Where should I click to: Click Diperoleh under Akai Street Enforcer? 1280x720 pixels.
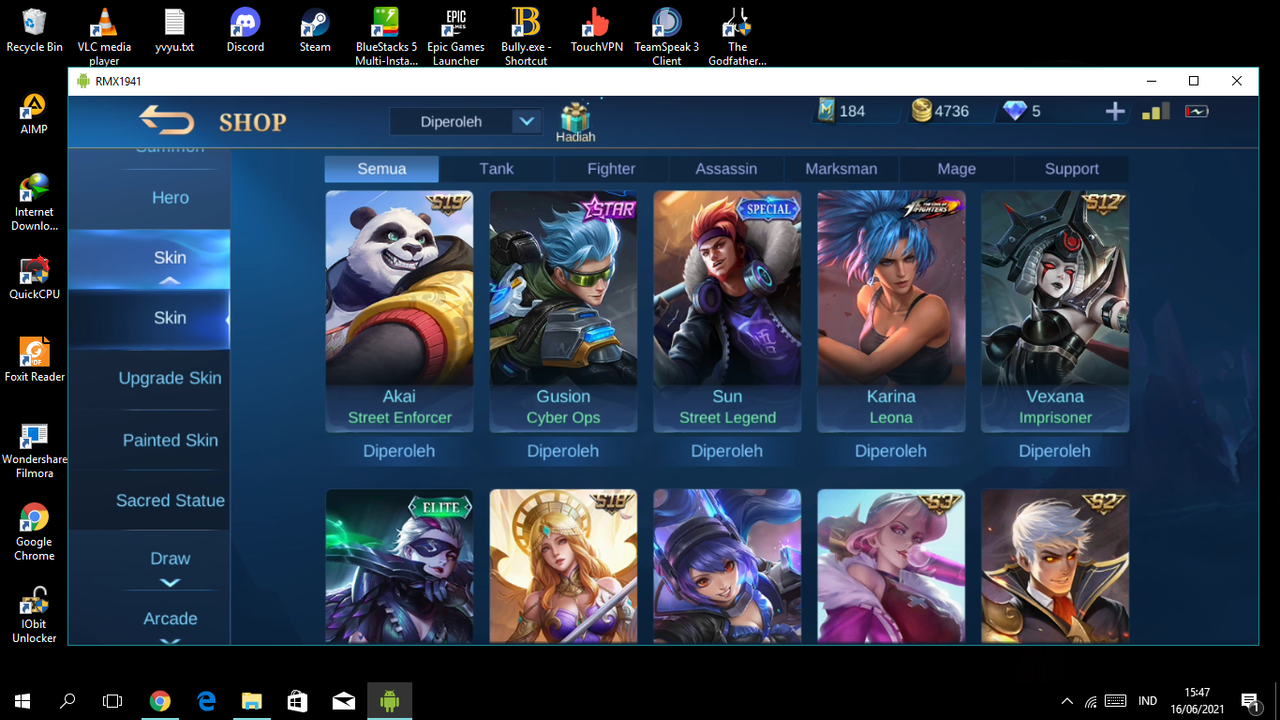(x=399, y=451)
